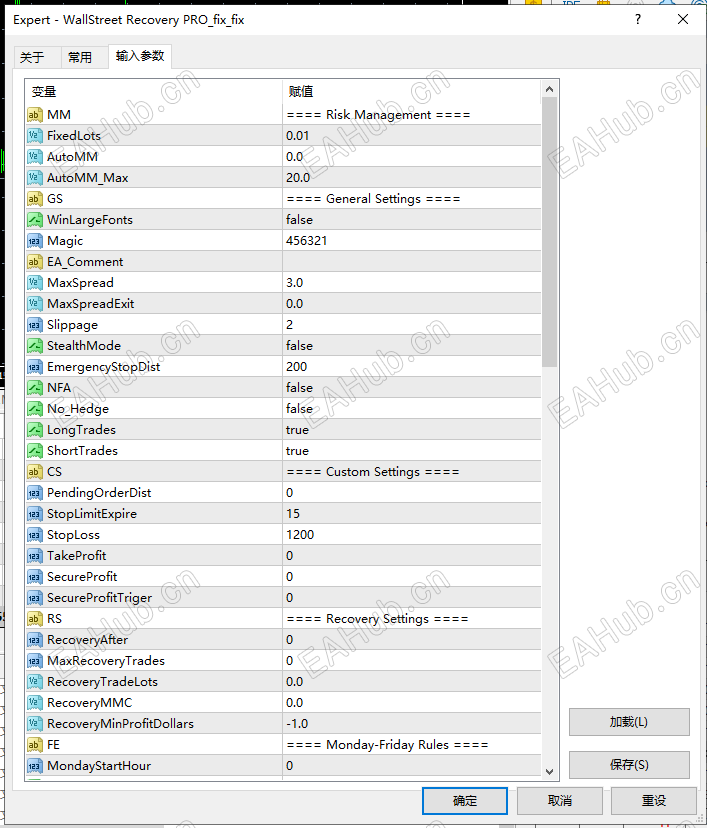The image size is (707, 828).
Task: Click the integer icon beside TakeProfit
Action: pyautogui.click(x=34, y=556)
